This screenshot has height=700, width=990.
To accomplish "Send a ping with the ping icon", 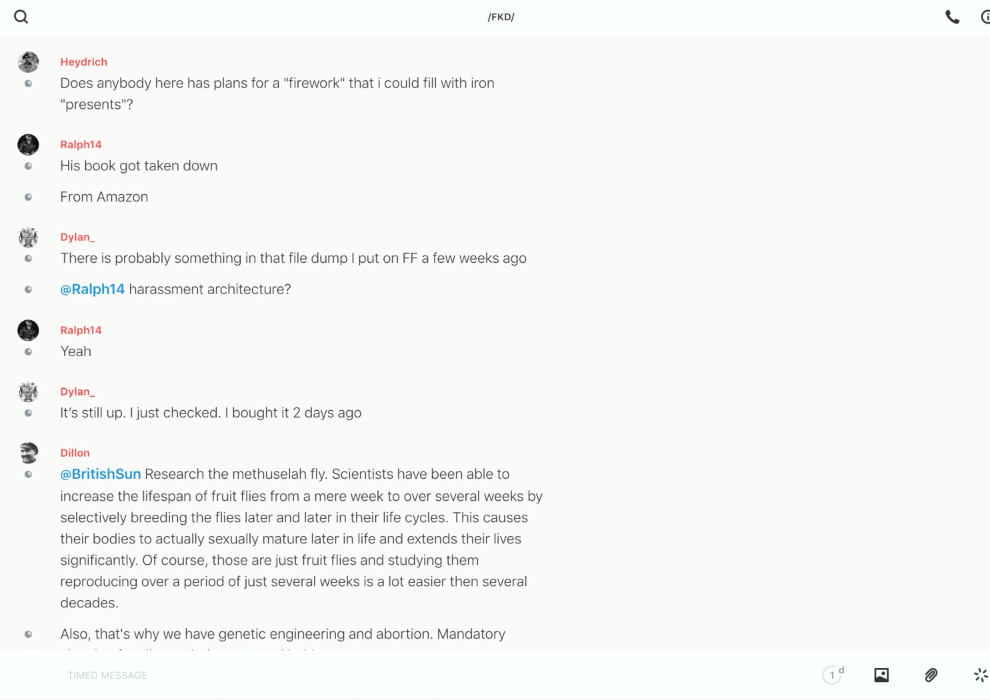I will coord(980,675).
